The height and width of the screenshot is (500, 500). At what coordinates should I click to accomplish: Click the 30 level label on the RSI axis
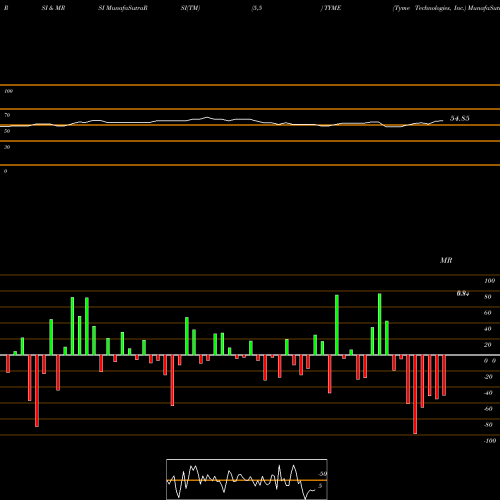click(7, 147)
